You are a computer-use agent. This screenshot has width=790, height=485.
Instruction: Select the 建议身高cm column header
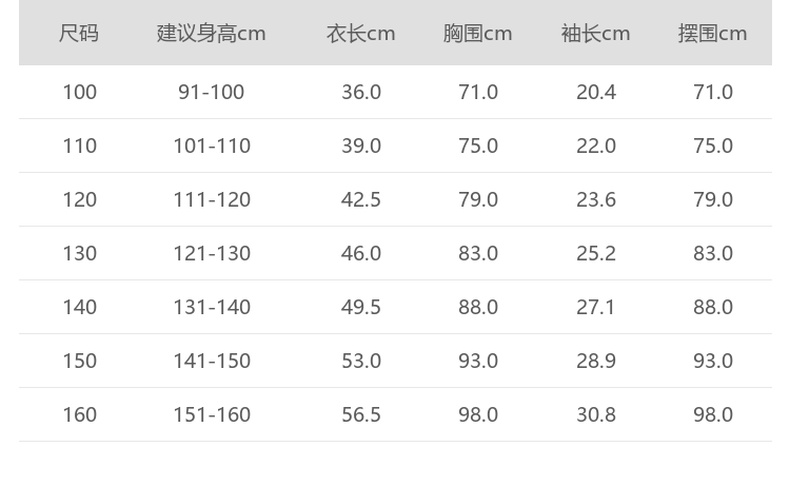[x=211, y=34]
